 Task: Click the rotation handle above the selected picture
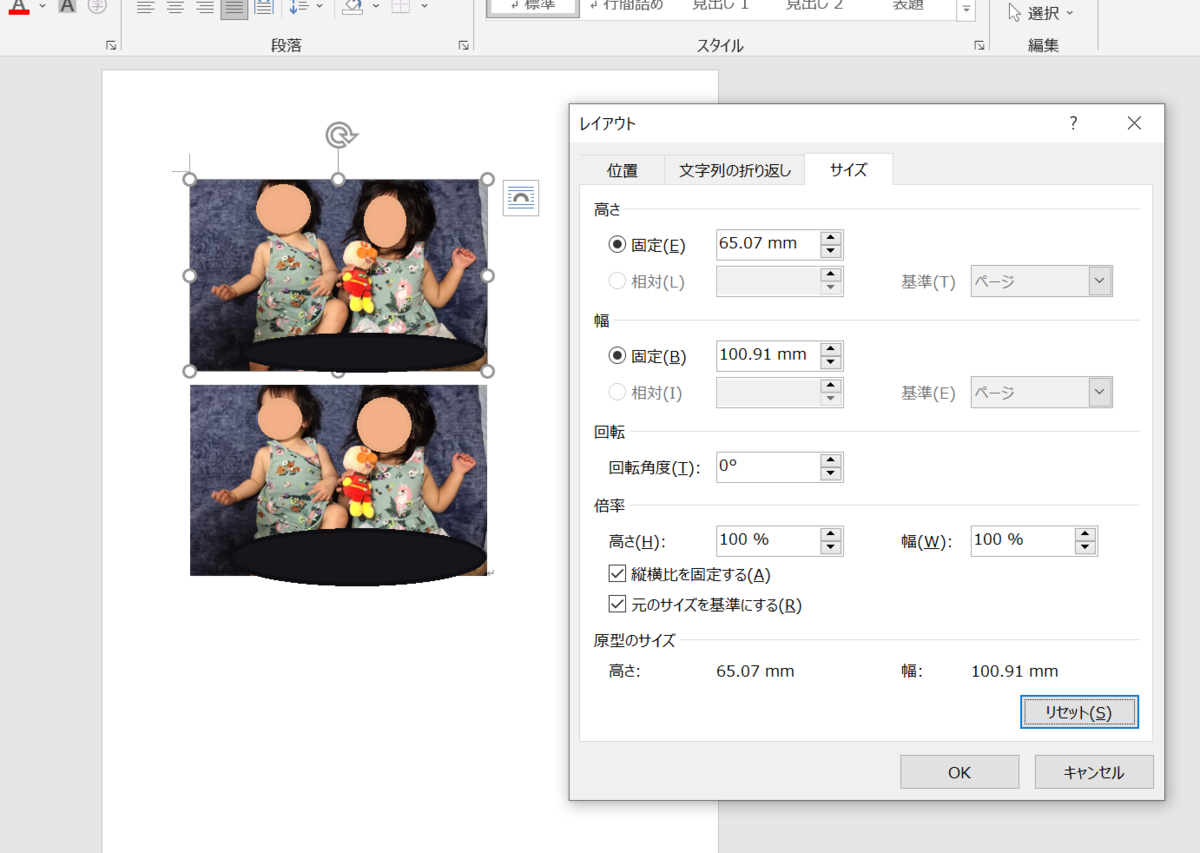[x=339, y=135]
